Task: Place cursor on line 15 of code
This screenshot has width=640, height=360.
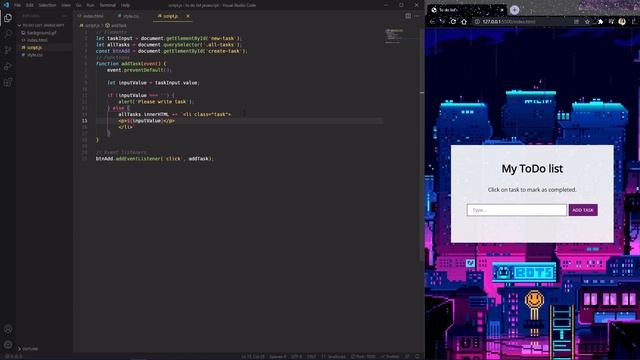Action: pos(240,121)
